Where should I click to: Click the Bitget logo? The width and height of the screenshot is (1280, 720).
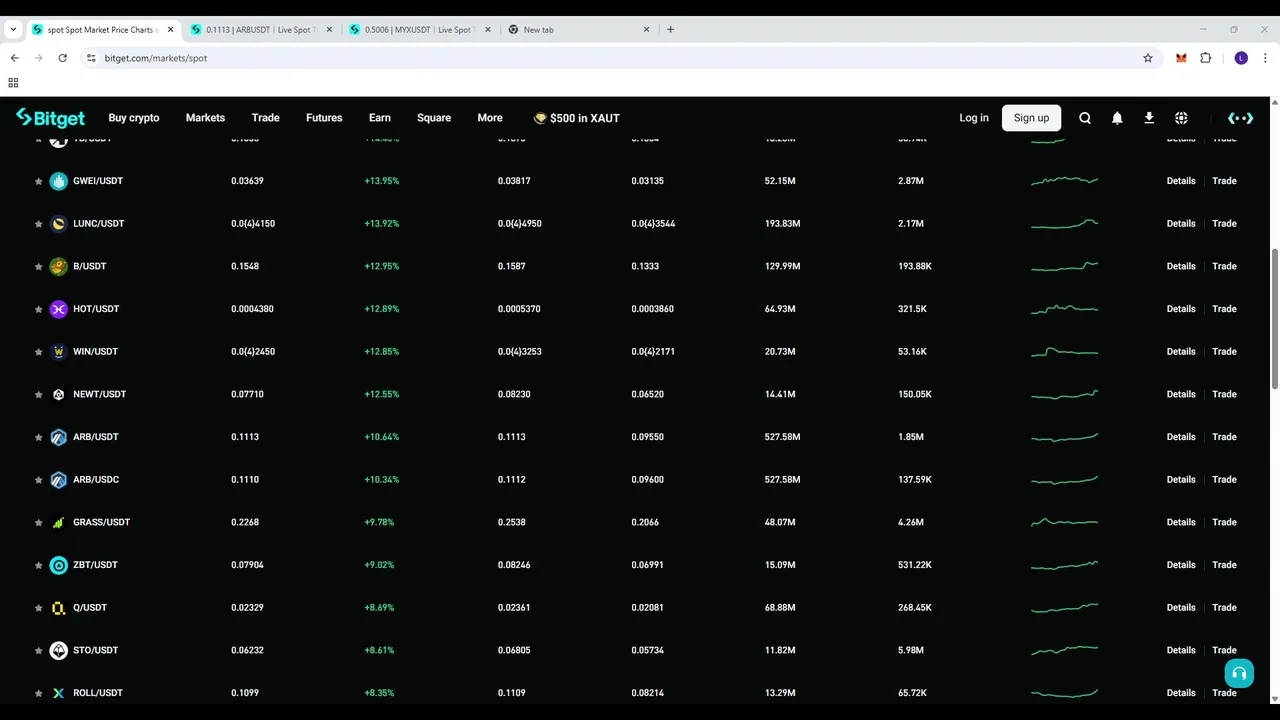pyautogui.click(x=50, y=118)
